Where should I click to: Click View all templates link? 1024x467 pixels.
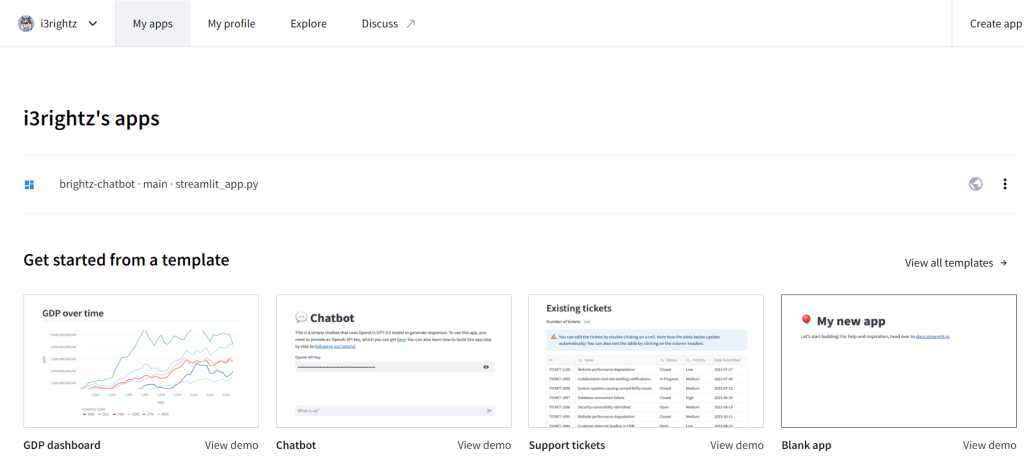point(956,263)
